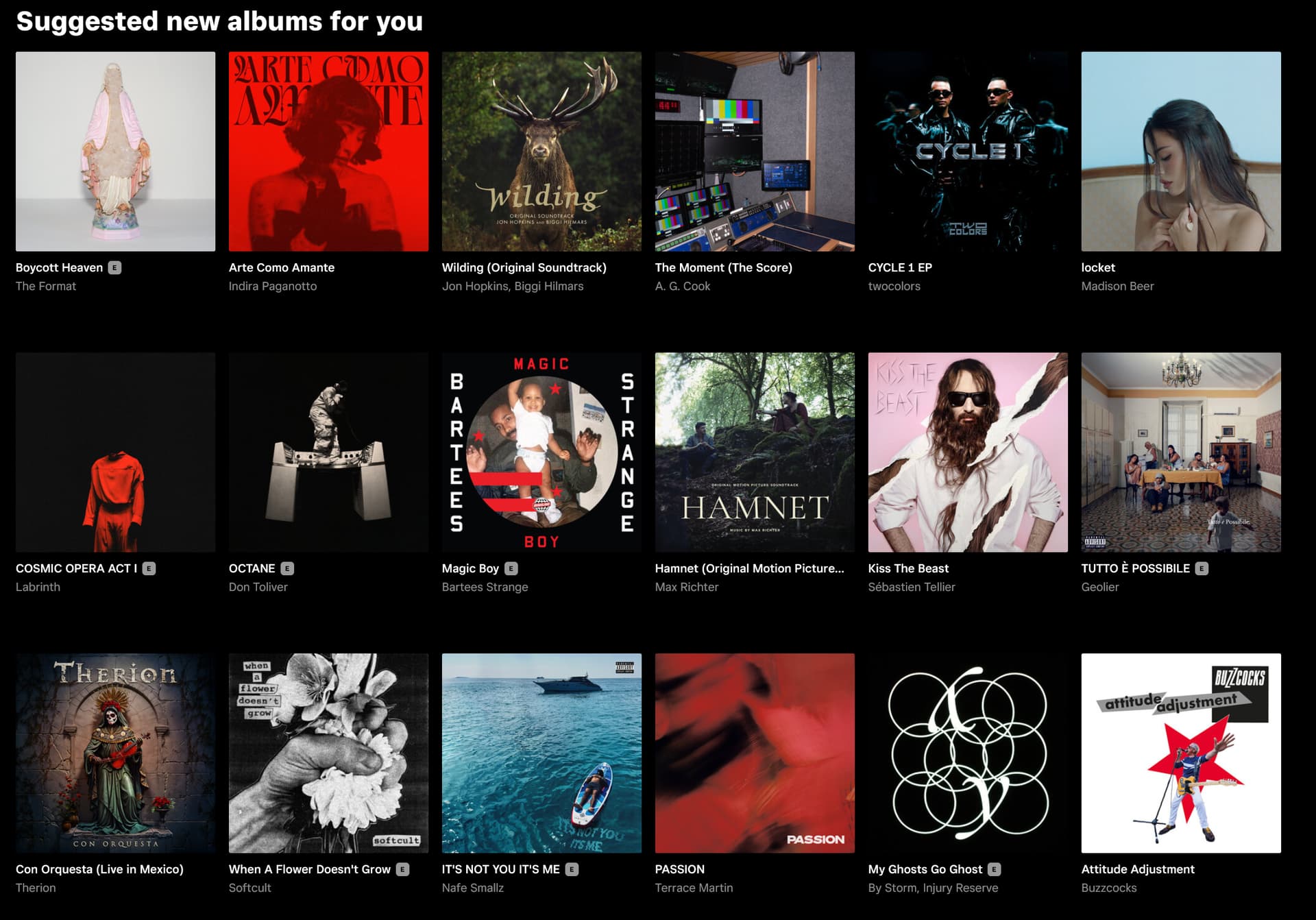Open the Boycott Heaven album cover

(x=115, y=152)
